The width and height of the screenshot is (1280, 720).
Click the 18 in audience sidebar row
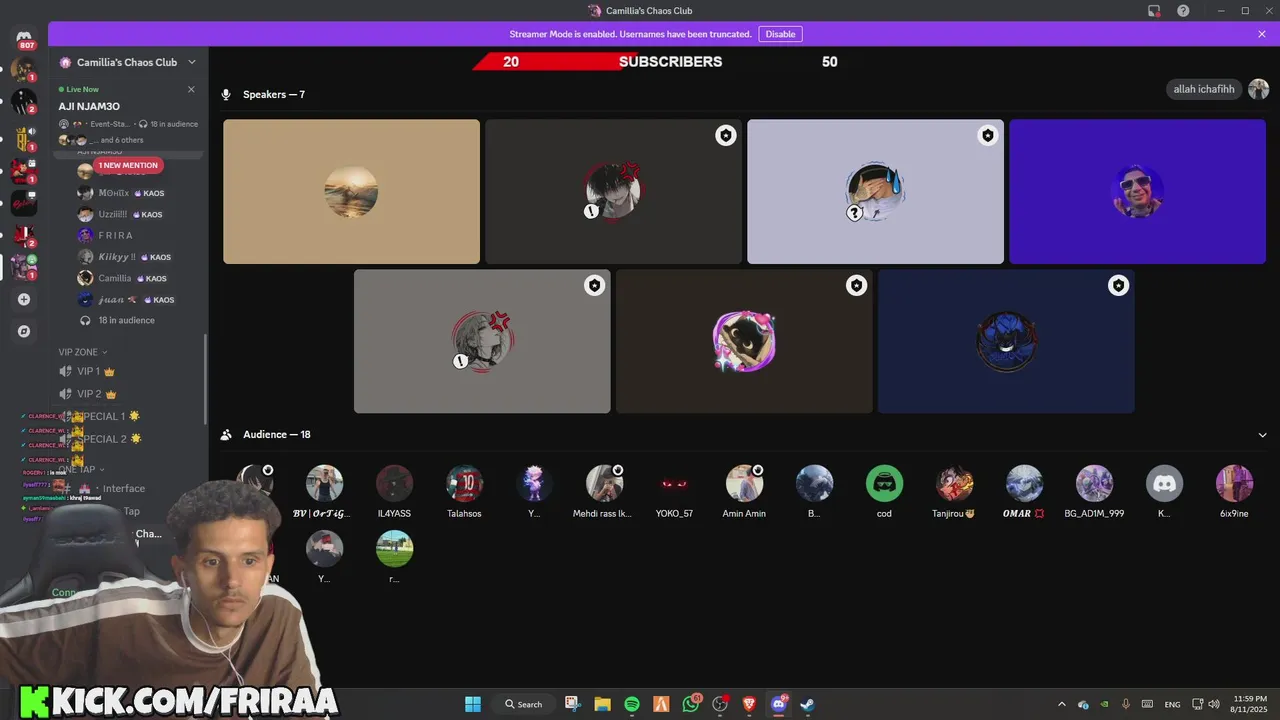point(118,320)
